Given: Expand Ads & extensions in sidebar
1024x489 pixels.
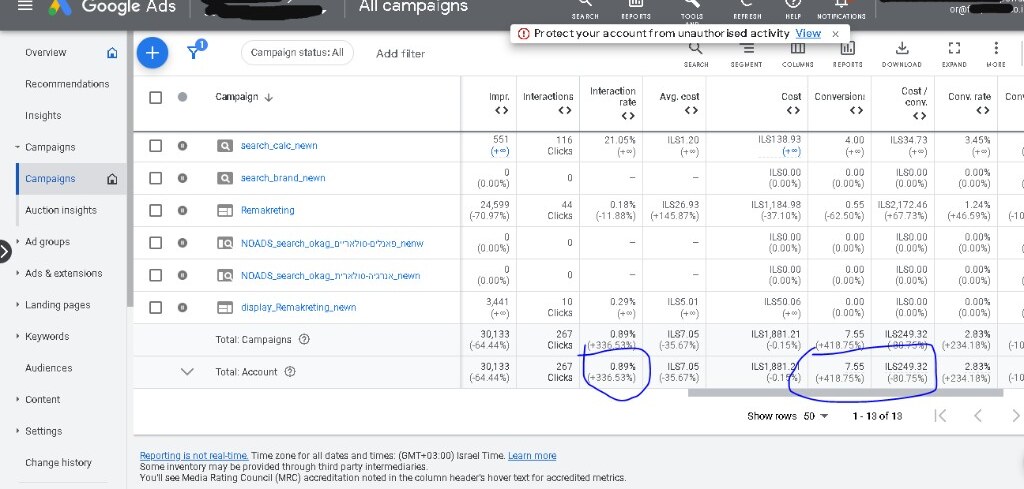Looking at the screenshot, I should pyautogui.click(x=18, y=274).
